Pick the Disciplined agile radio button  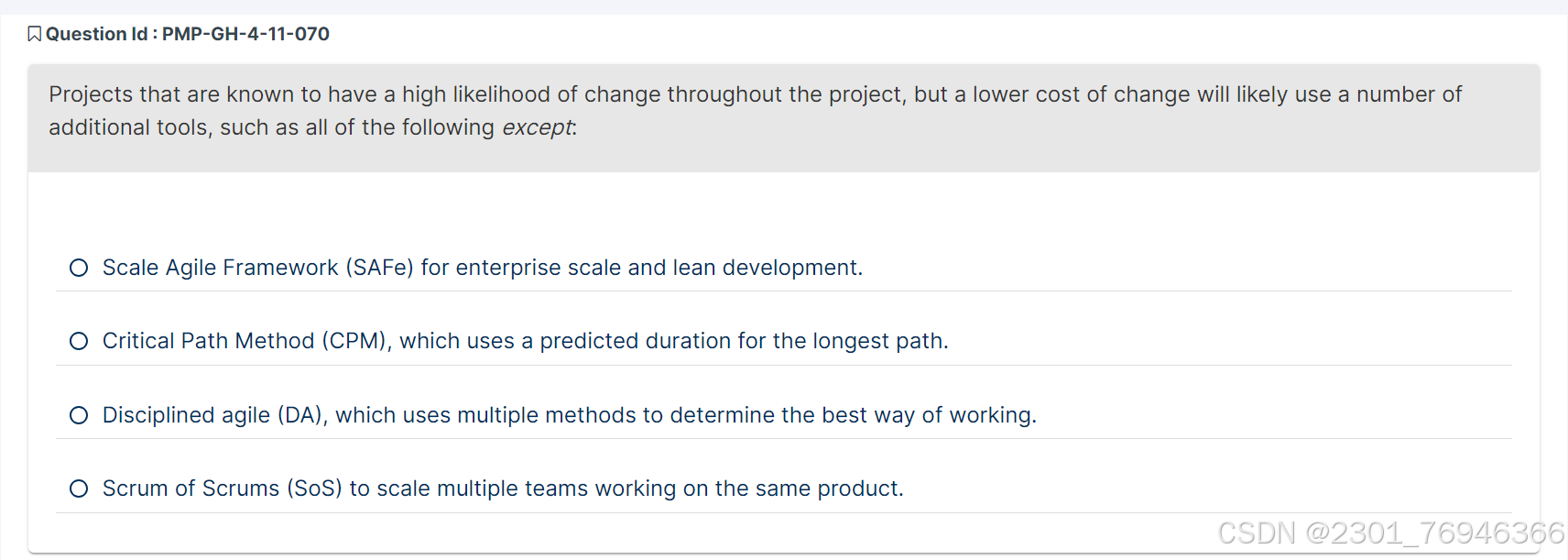[x=79, y=415]
